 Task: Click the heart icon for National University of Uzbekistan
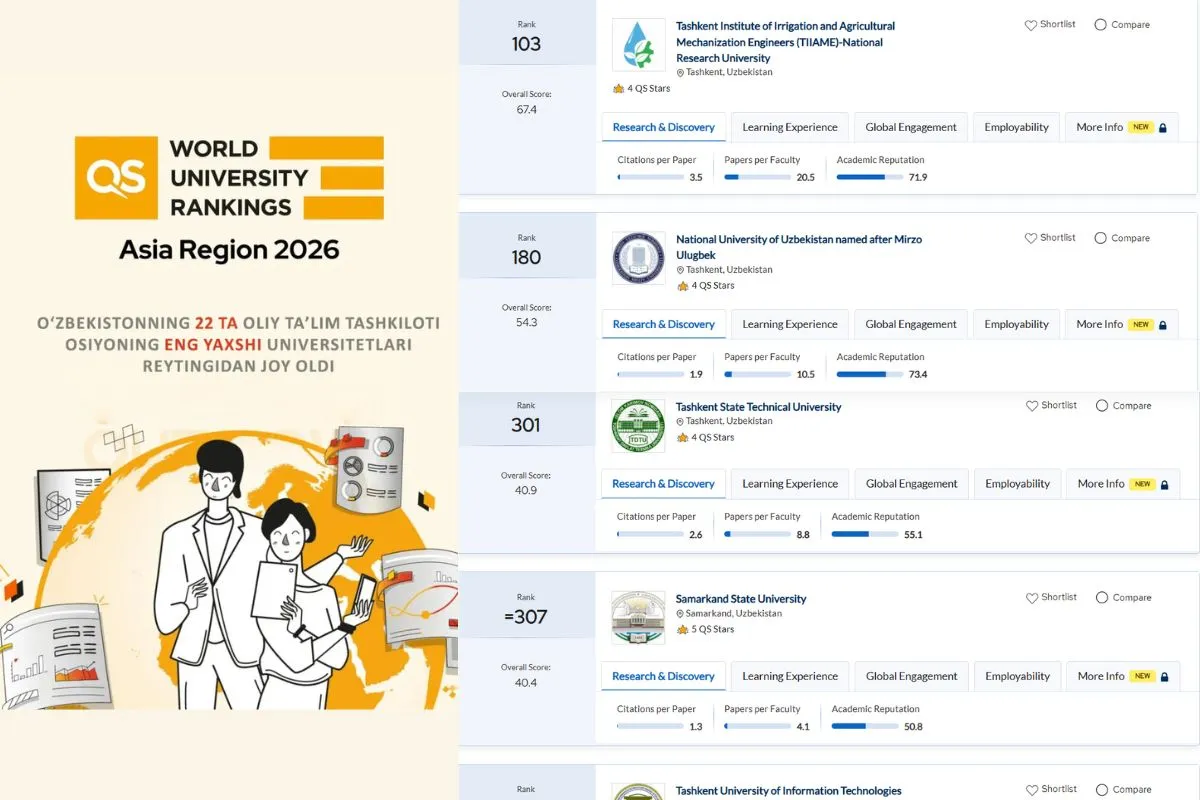pyautogui.click(x=1031, y=239)
